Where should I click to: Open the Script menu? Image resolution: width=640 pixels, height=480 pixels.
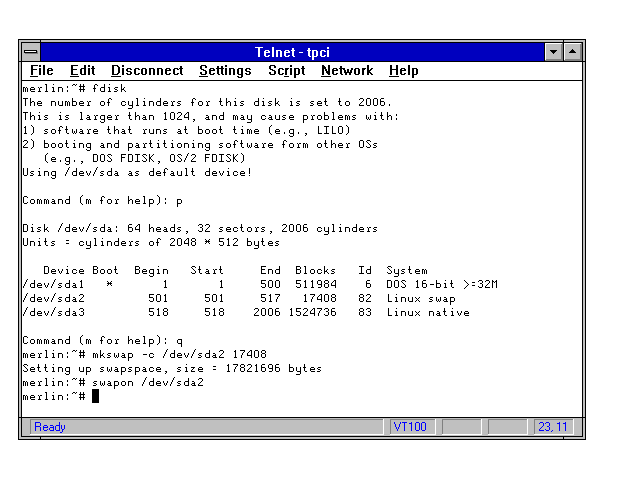286,71
